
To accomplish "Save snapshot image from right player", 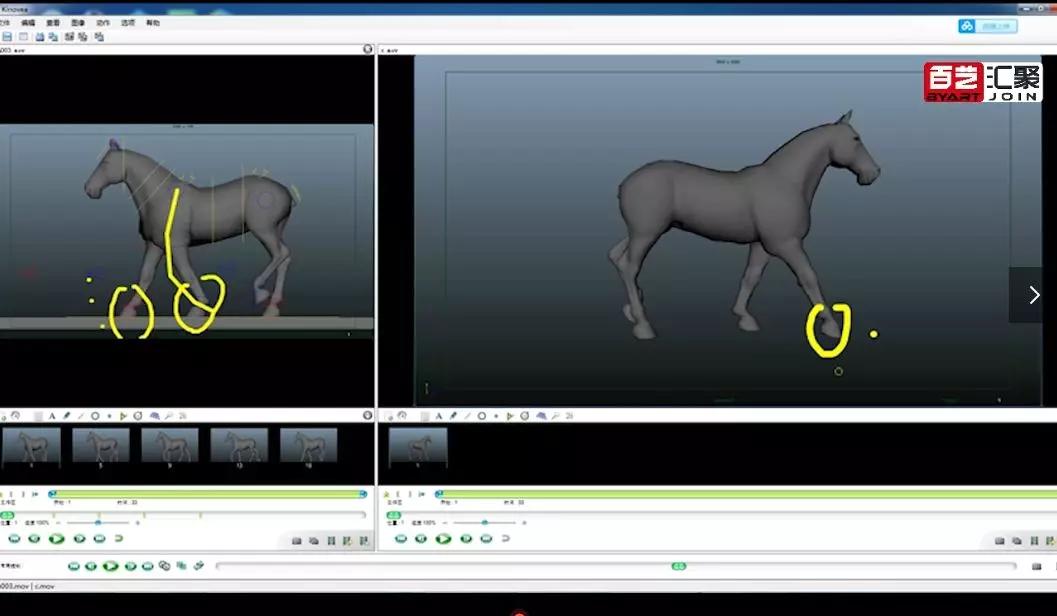I will 1000,541.
